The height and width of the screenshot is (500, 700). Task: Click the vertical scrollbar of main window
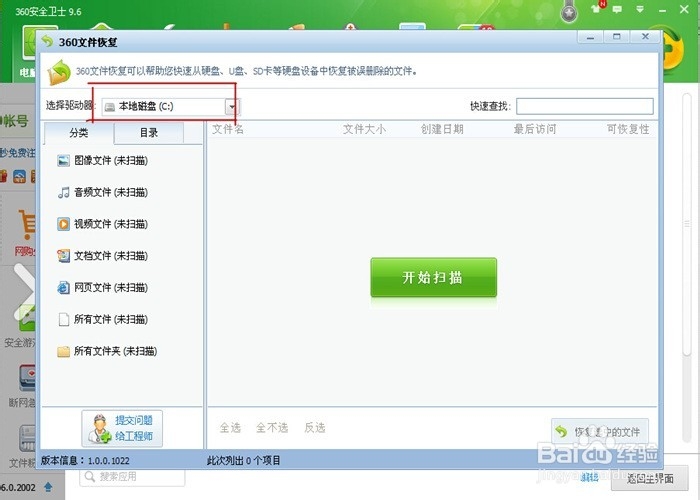(687, 223)
